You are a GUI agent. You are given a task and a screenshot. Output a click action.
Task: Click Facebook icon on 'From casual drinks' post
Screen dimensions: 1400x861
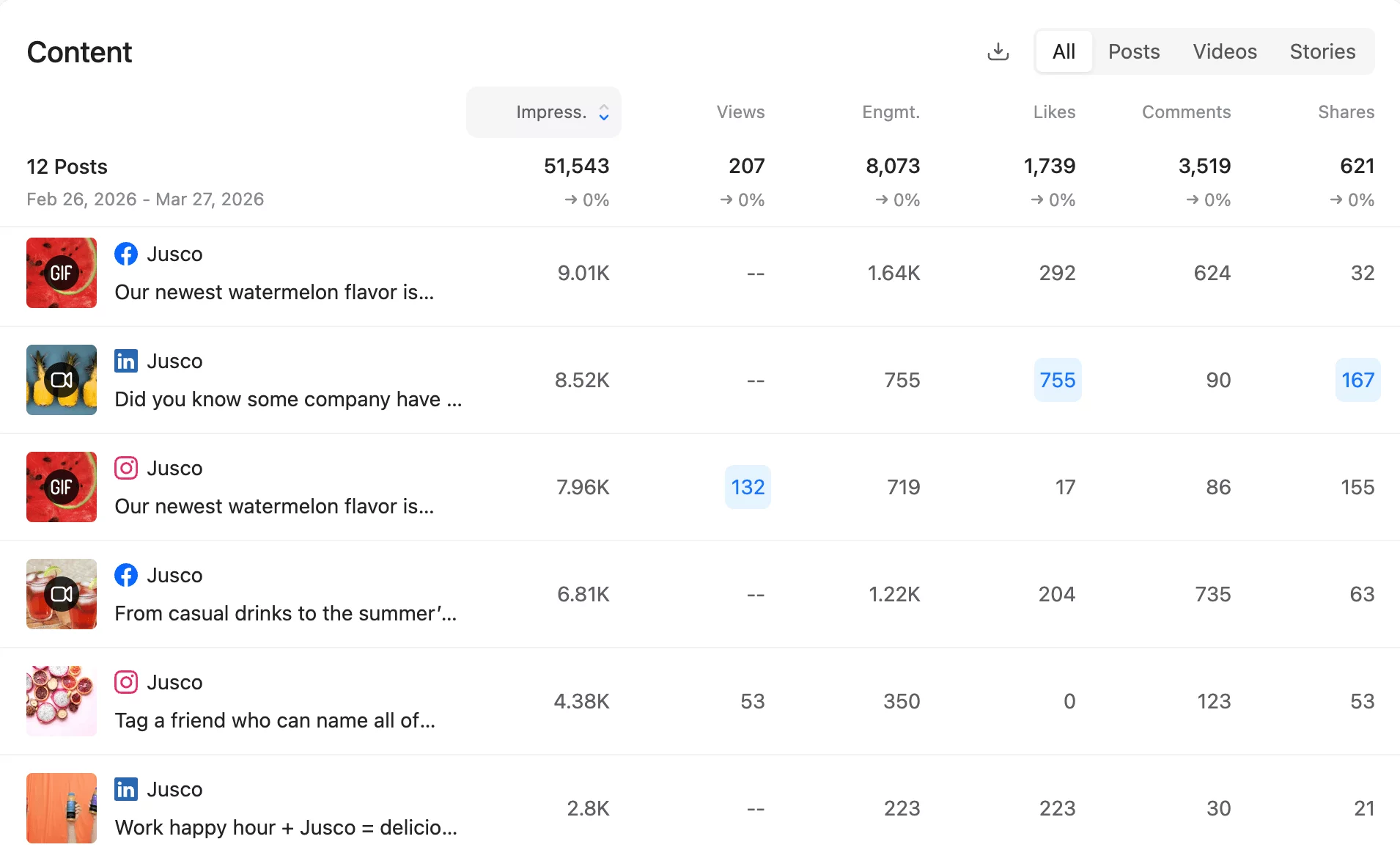pyautogui.click(x=126, y=575)
